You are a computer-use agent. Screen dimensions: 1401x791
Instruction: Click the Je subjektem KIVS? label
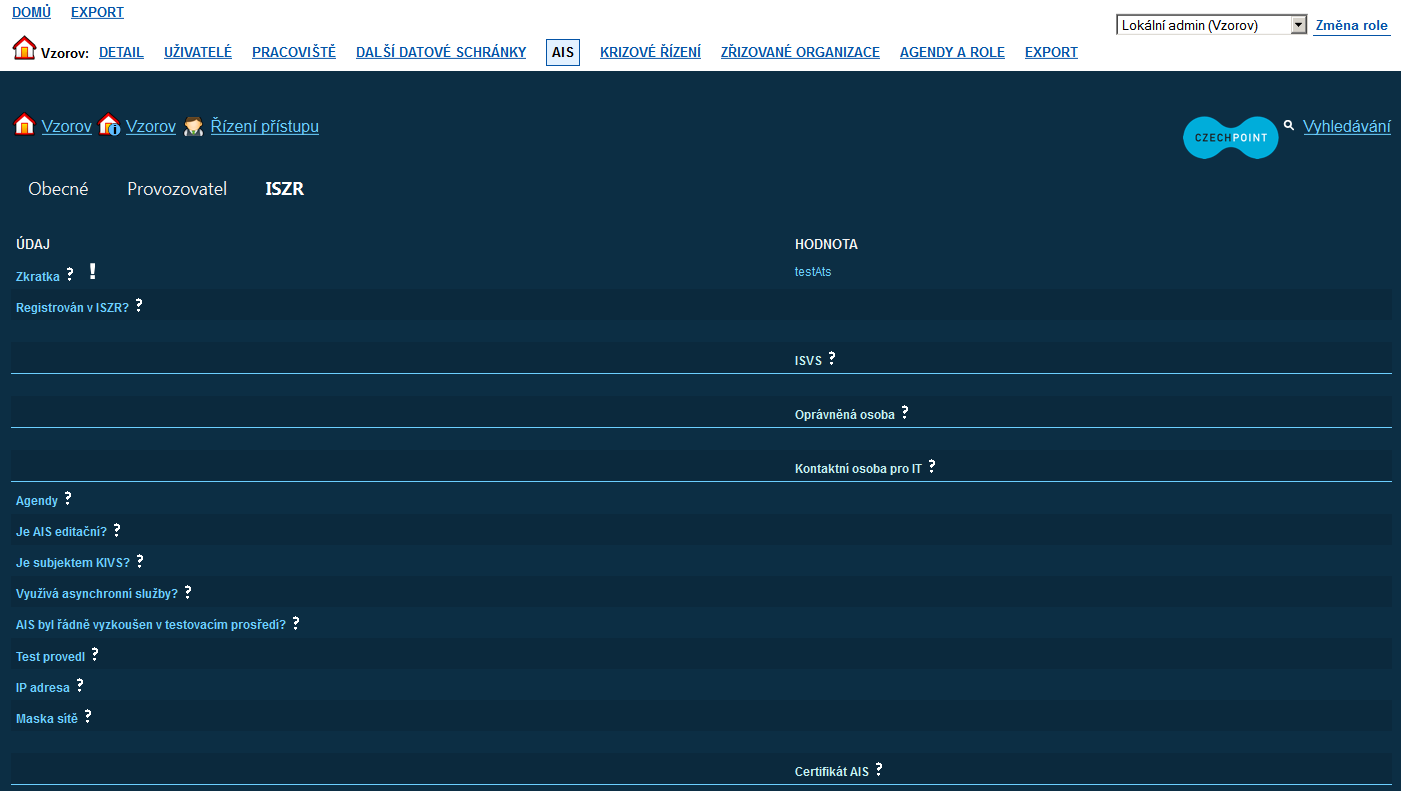pos(73,563)
